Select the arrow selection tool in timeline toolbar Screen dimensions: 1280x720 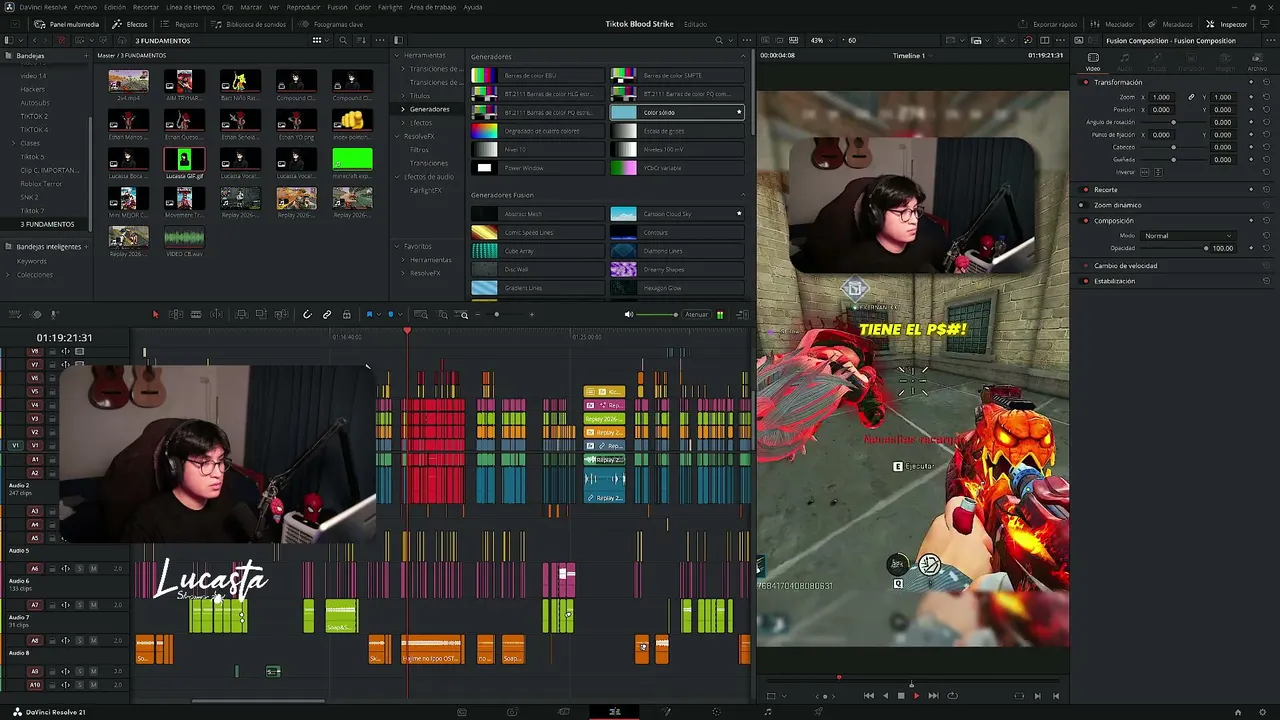155,315
